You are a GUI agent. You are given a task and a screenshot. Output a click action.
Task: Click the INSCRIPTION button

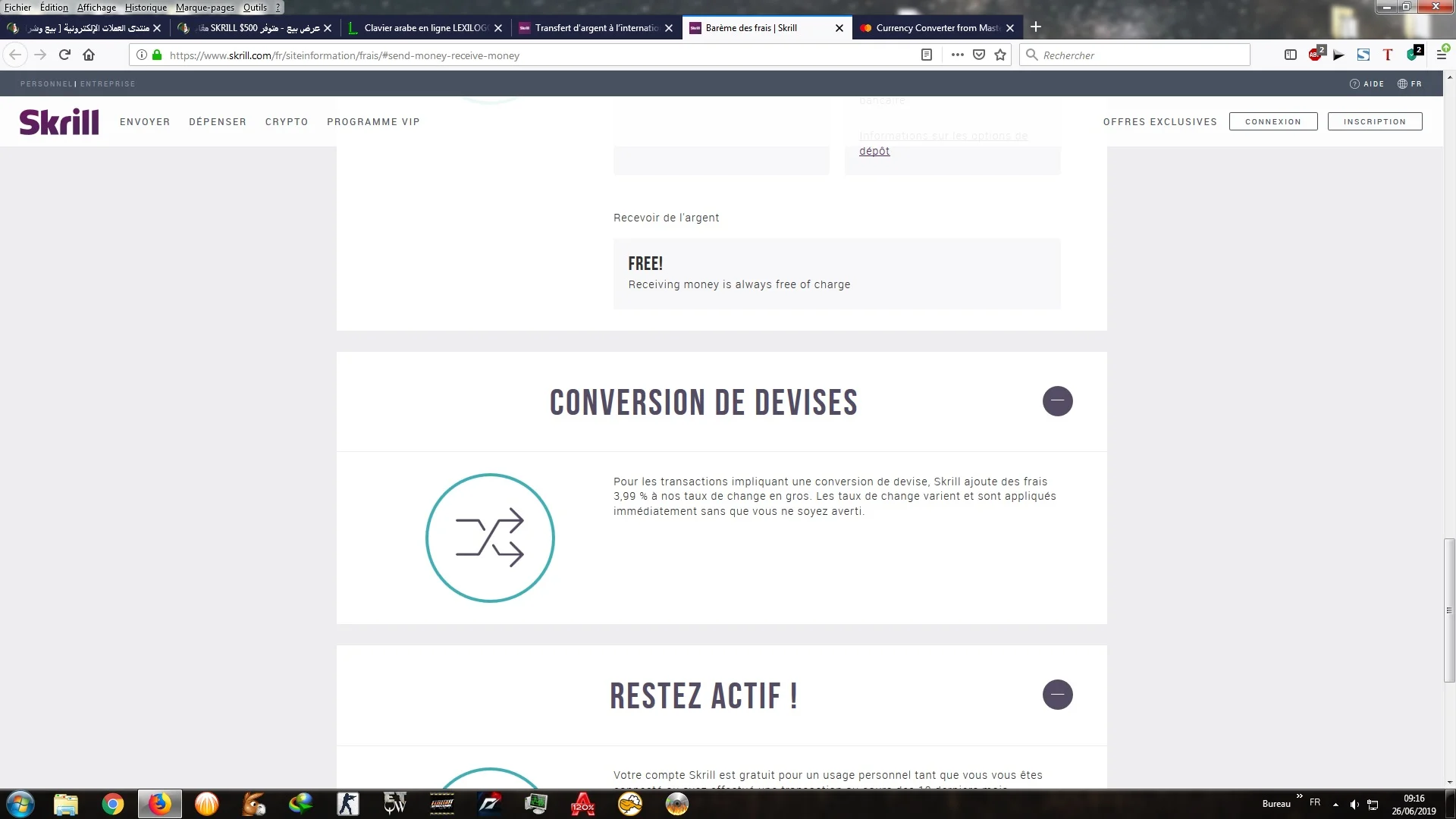[1374, 121]
